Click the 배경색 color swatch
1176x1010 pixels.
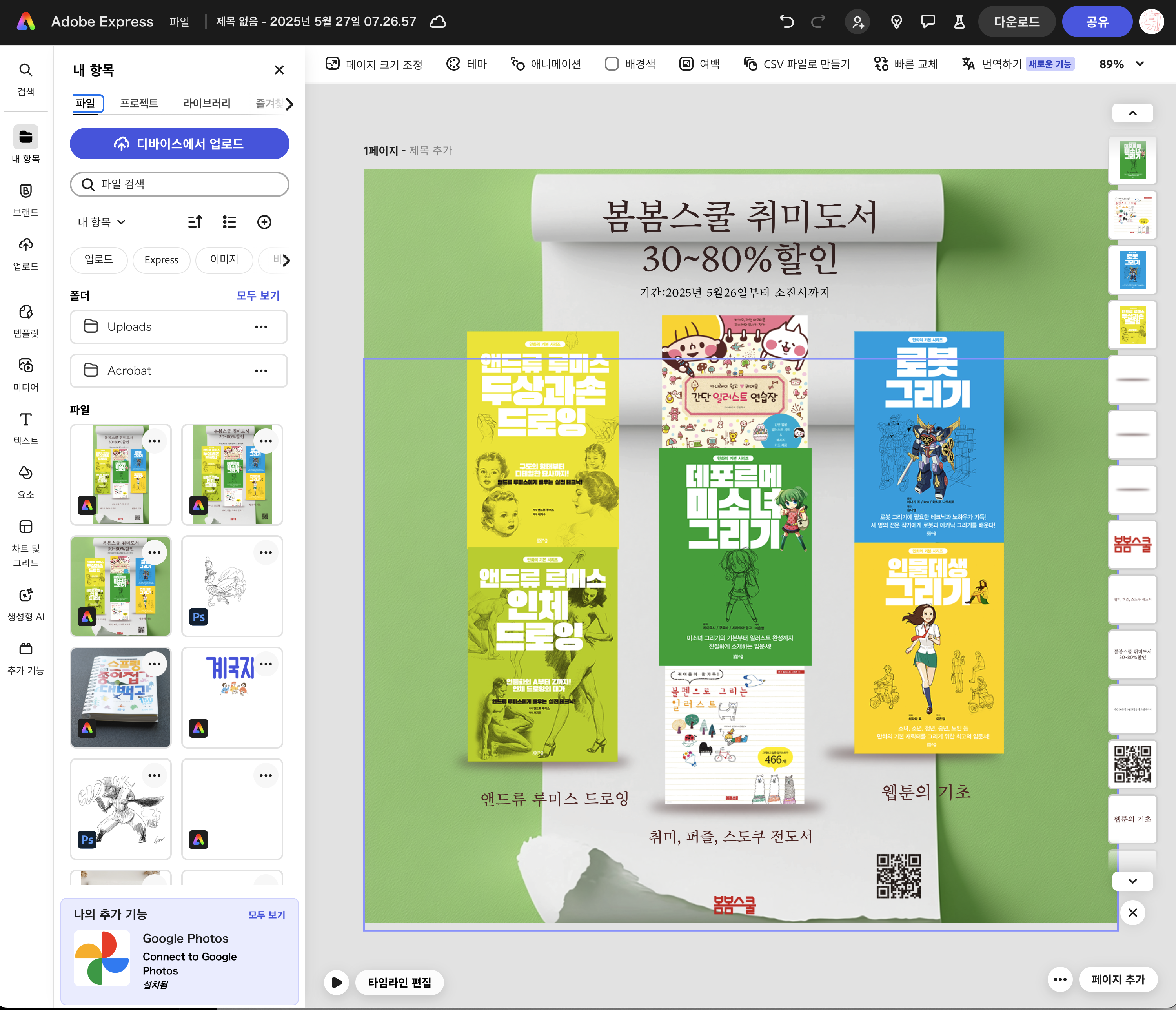coord(612,64)
